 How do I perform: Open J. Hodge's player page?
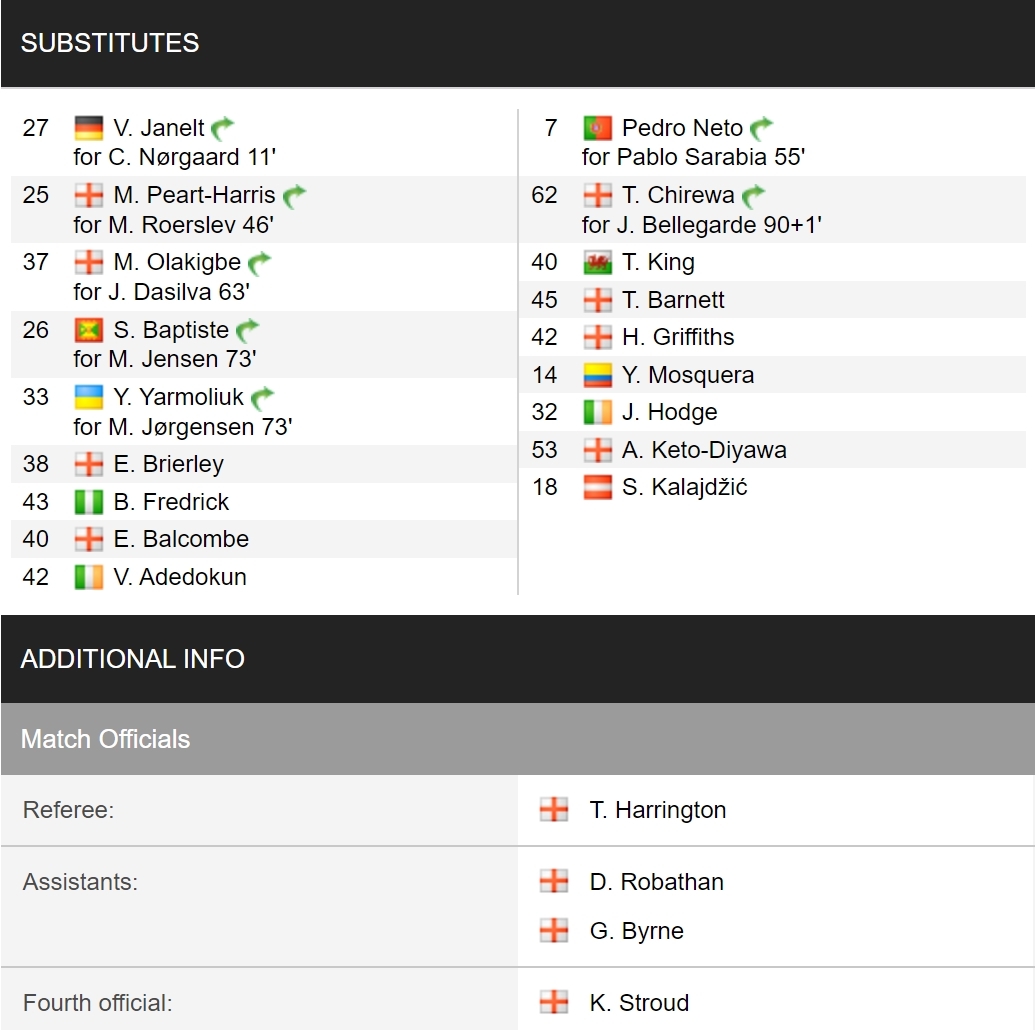[669, 412]
